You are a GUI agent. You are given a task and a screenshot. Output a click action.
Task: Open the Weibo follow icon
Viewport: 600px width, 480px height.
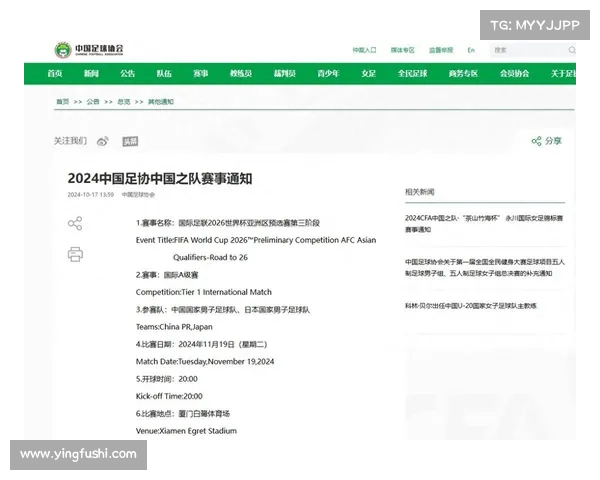point(103,141)
